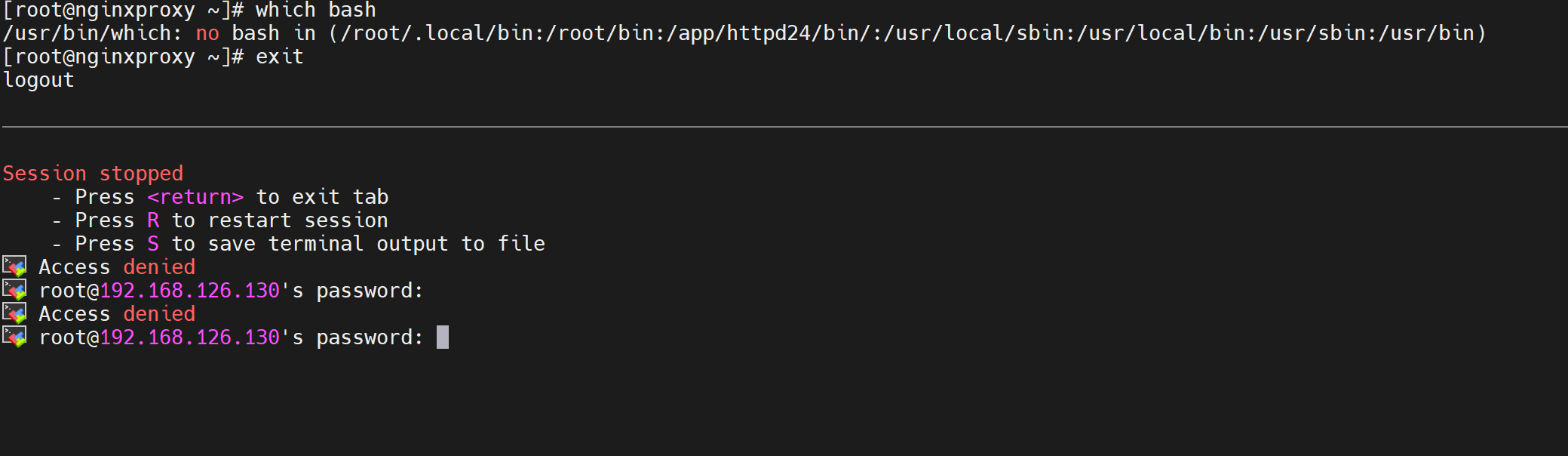This screenshot has width=1568, height=456.
Task: Click the red denied word in the first Access denied
Action: pos(159,267)
